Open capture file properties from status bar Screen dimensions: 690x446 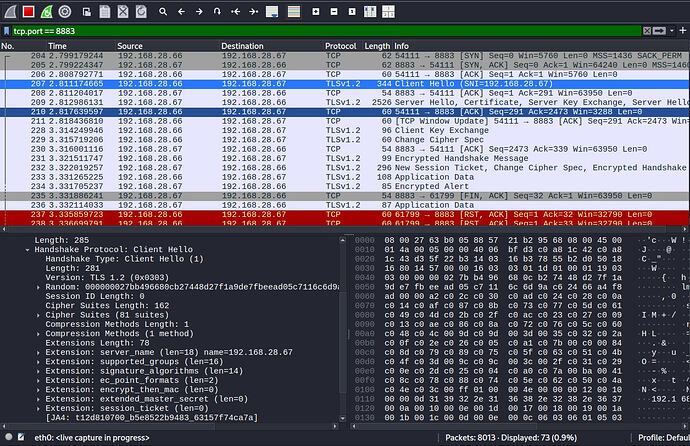coord(21,437)
